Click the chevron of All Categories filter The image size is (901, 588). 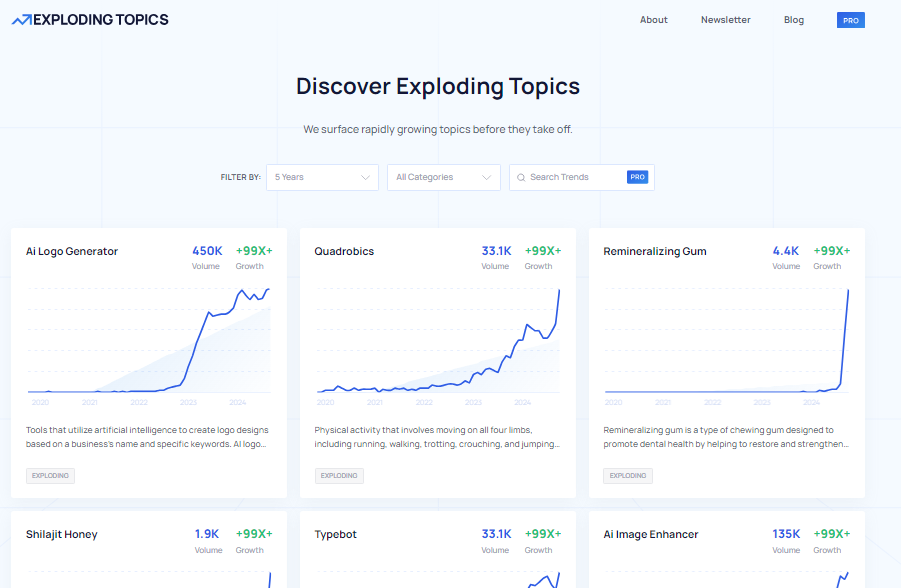click(x=486, y=177)
